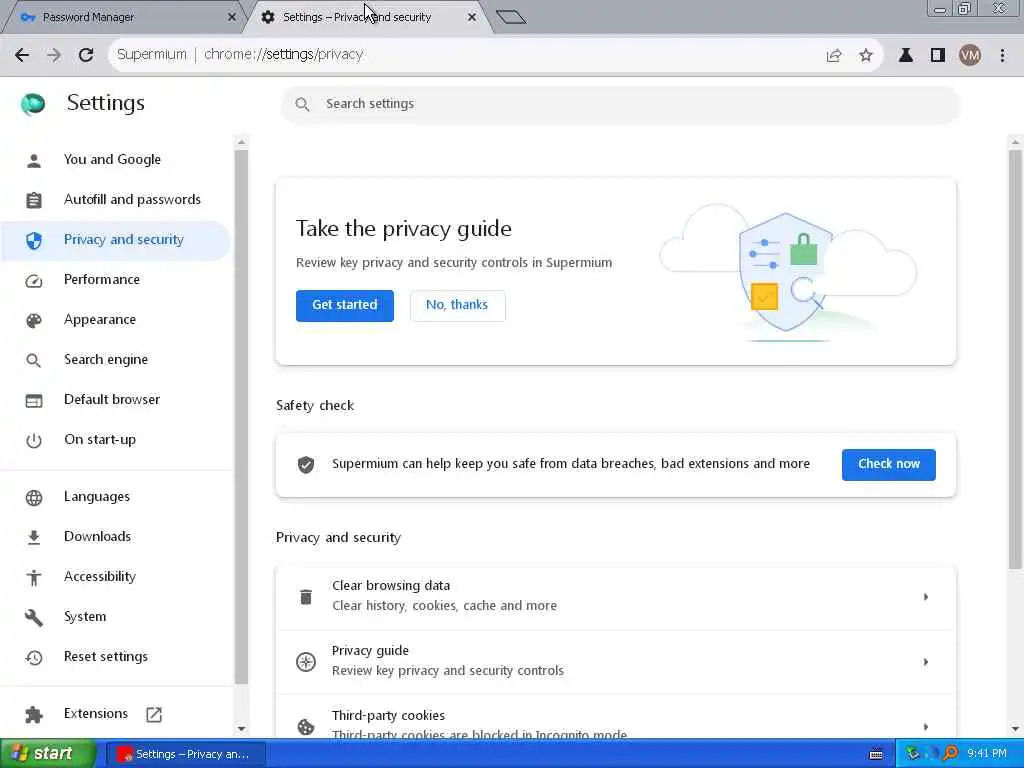
Task: Click the sidebar scrollbar down arrow
Action: point(241,729)
